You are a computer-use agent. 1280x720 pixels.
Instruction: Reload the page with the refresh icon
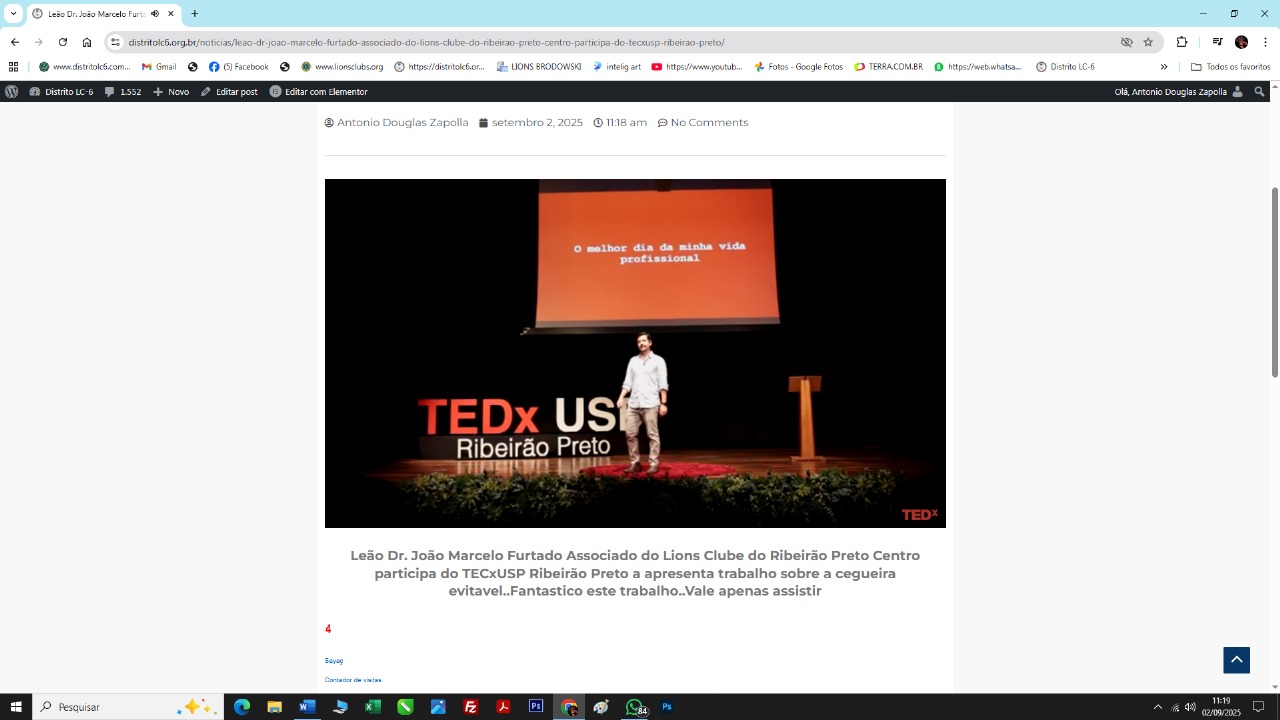coord(63,42)
